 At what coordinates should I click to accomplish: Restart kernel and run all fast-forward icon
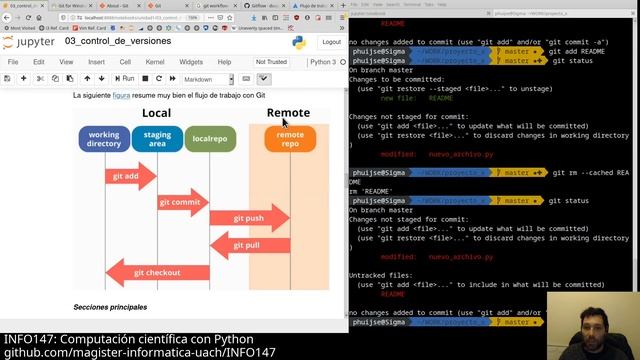[x=173, y=79]
